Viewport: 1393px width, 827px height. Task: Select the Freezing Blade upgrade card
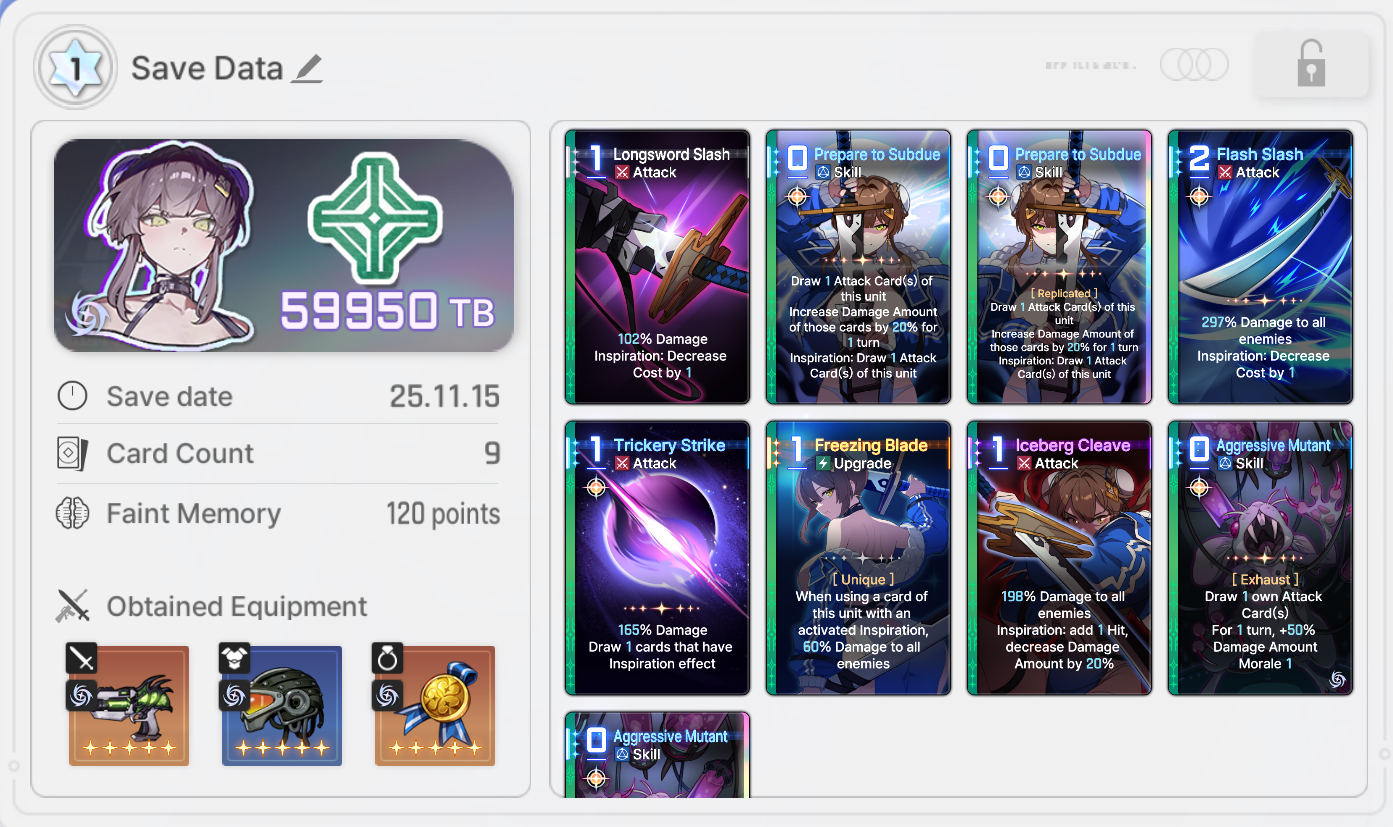coord(858,558)
